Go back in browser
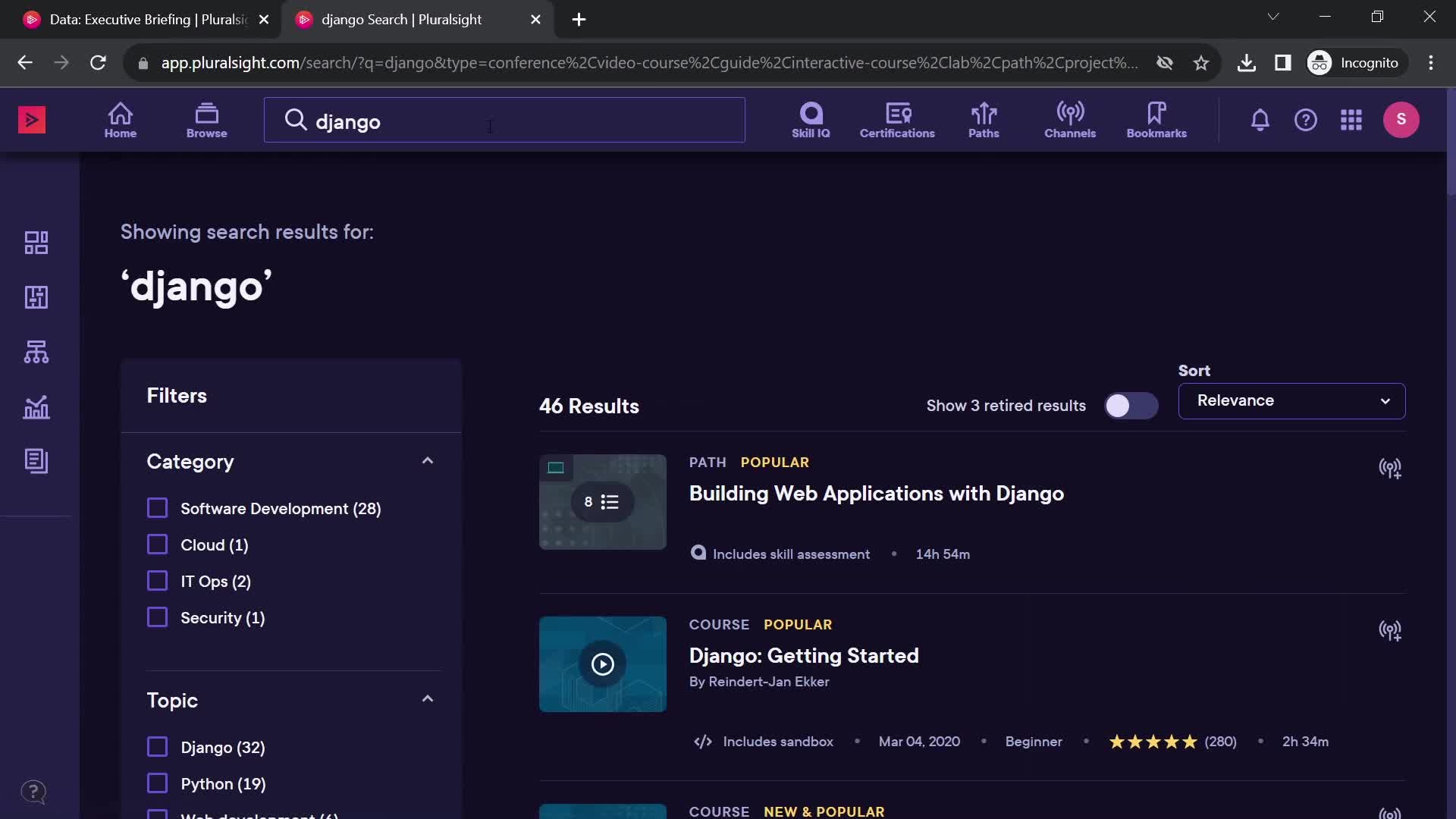Image resolution: width=1456 pixels, height=819 pixels. (x=25, y=63)
